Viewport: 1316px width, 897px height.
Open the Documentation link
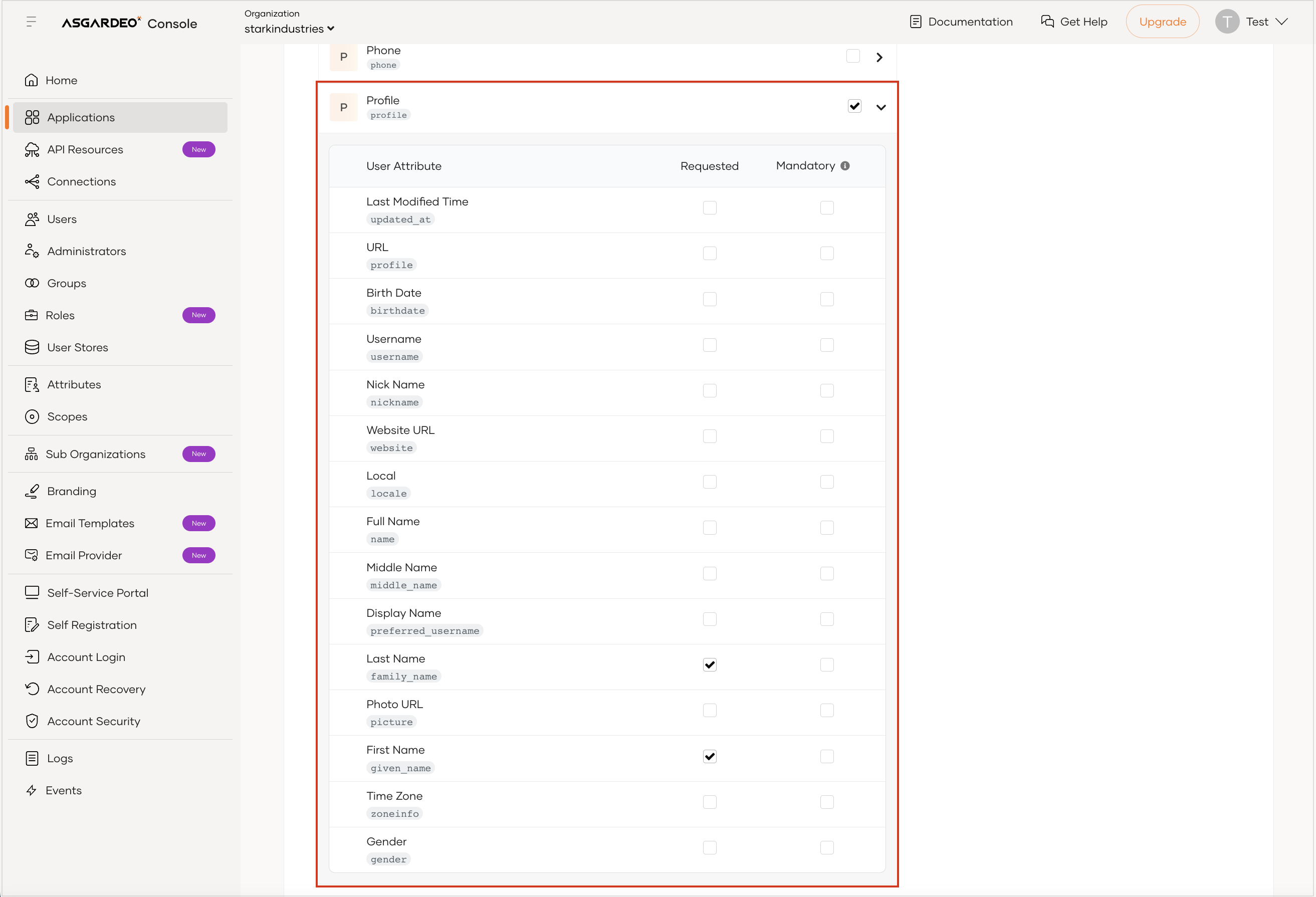pyautogui.click(x=970, y=22)
